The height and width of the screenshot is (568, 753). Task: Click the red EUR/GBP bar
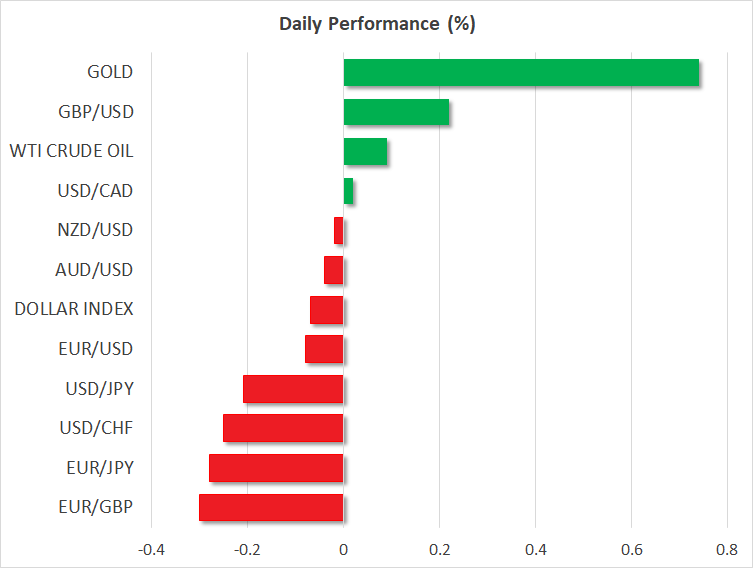271,507
